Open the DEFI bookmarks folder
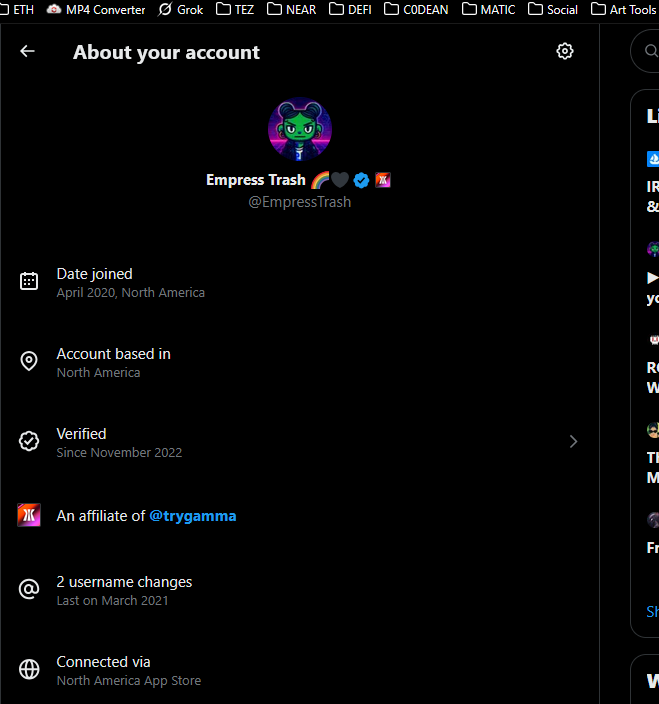This screenshot has width=659, height=704. [351, 9]
